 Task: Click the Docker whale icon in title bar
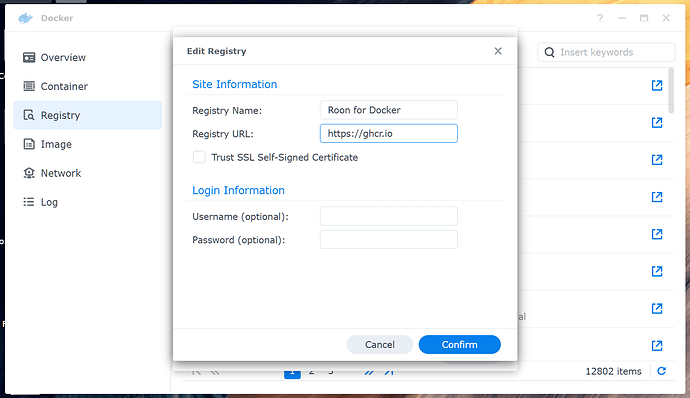click(26, 18)
